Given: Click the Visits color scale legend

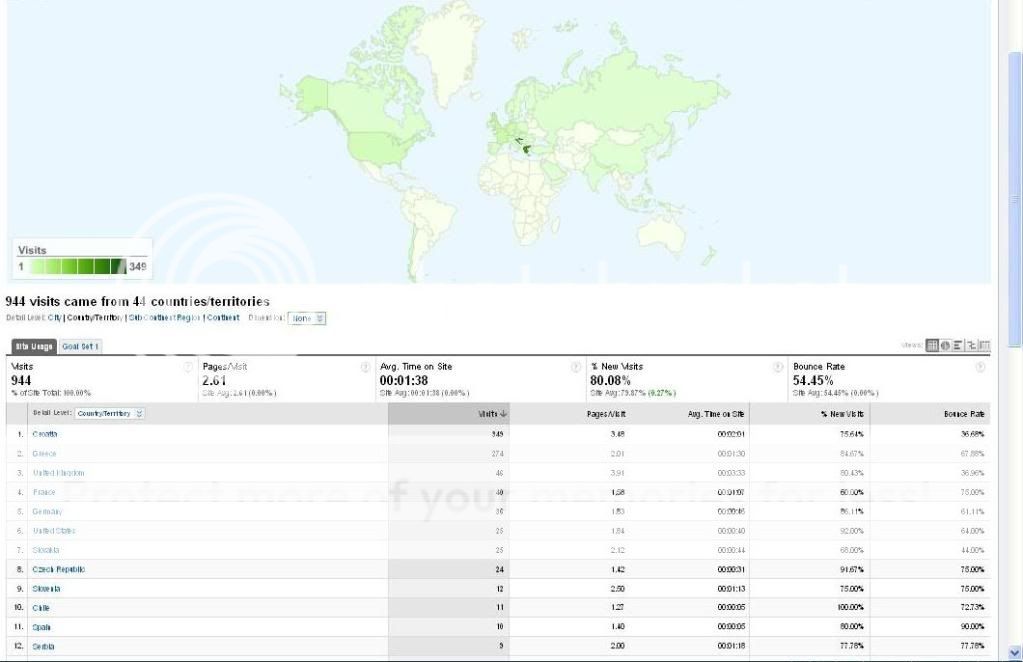Looking at the screenshot, I should tap(82, 259).
